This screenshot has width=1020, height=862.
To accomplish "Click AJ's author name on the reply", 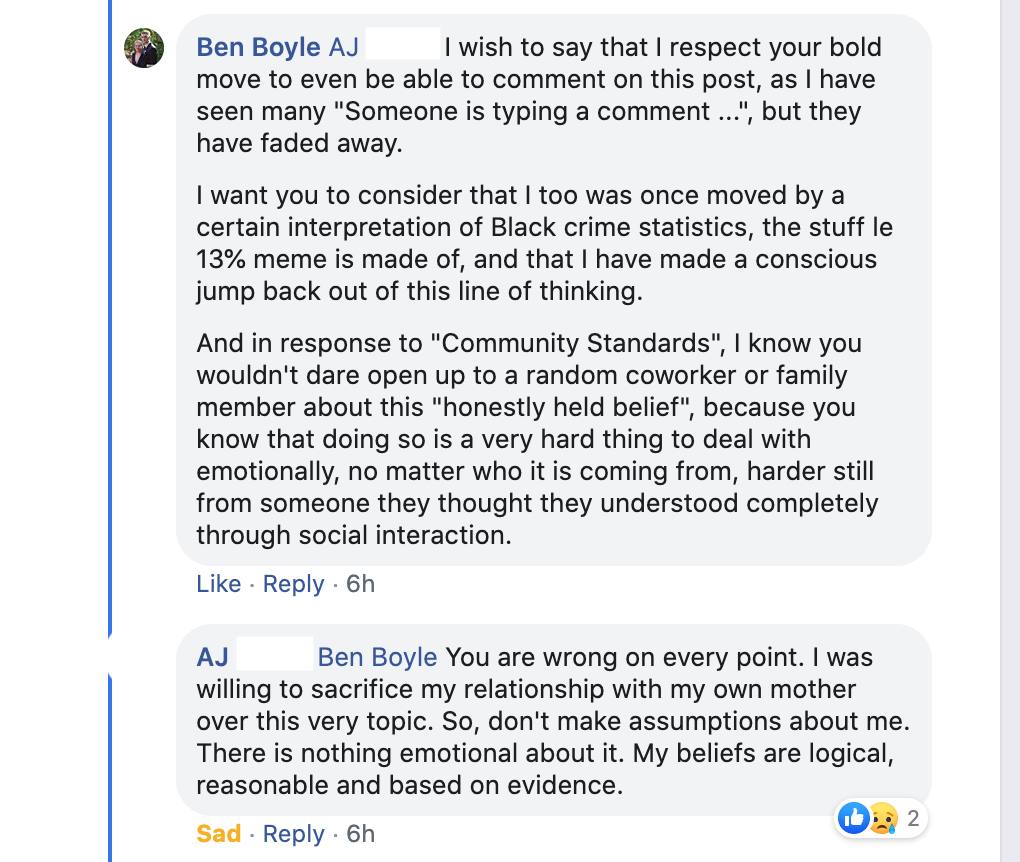I will coord(213,657).
